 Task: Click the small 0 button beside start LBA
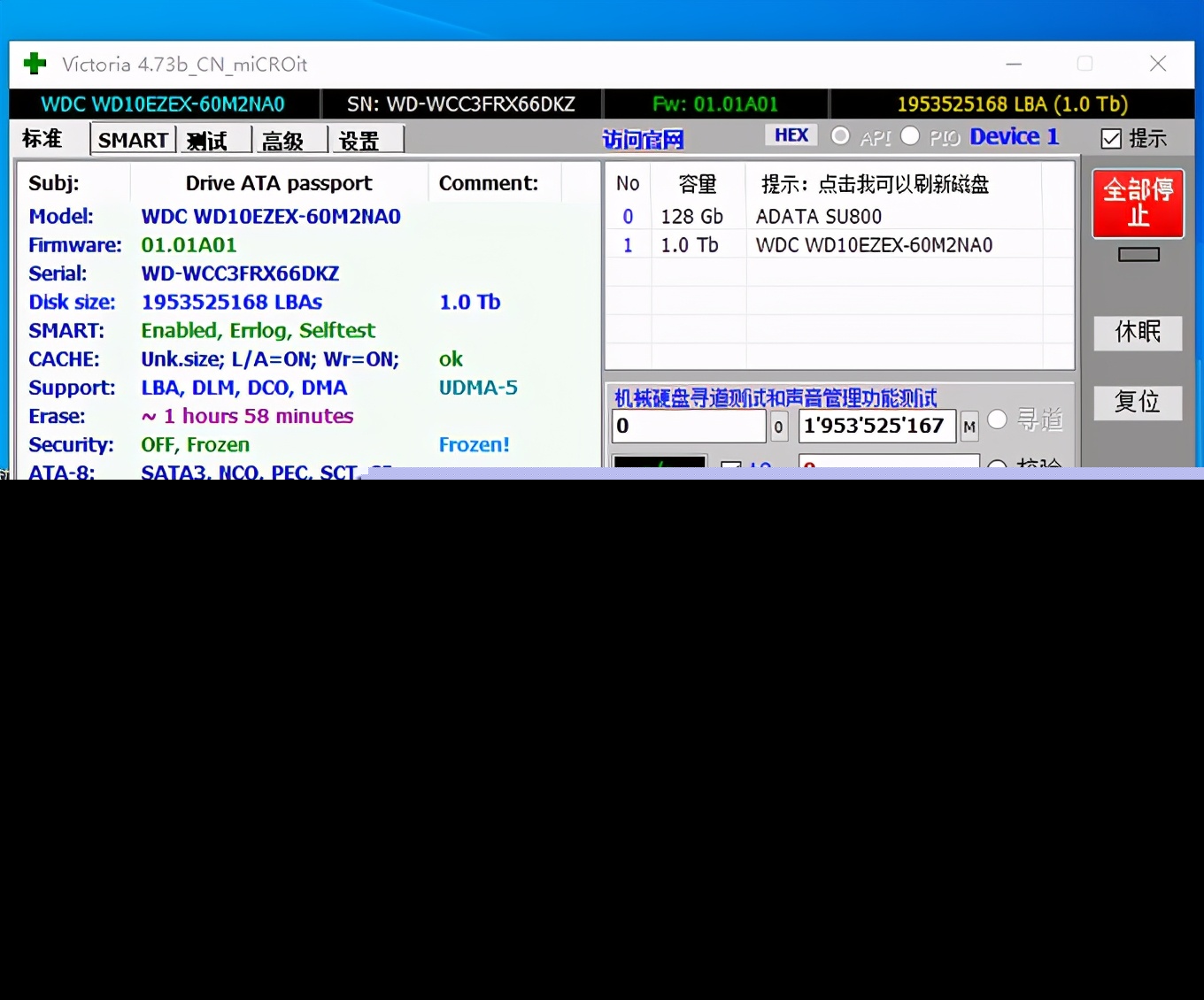pos(778,427)
